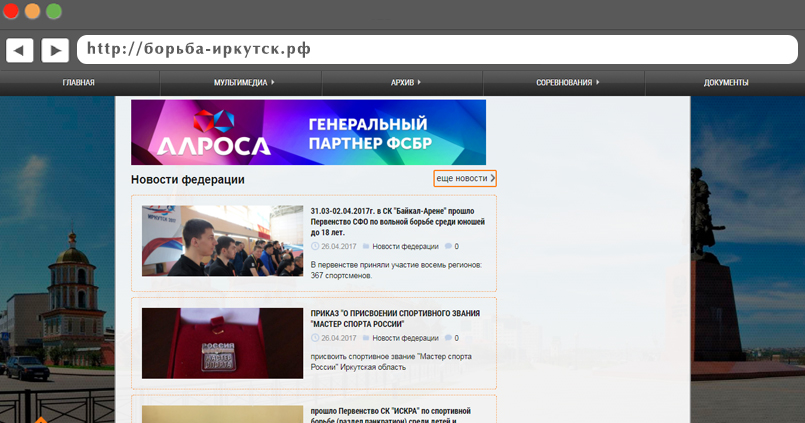
Task: Click the folder icon on the ПРИКАЗ article
Action: [366, 338]
